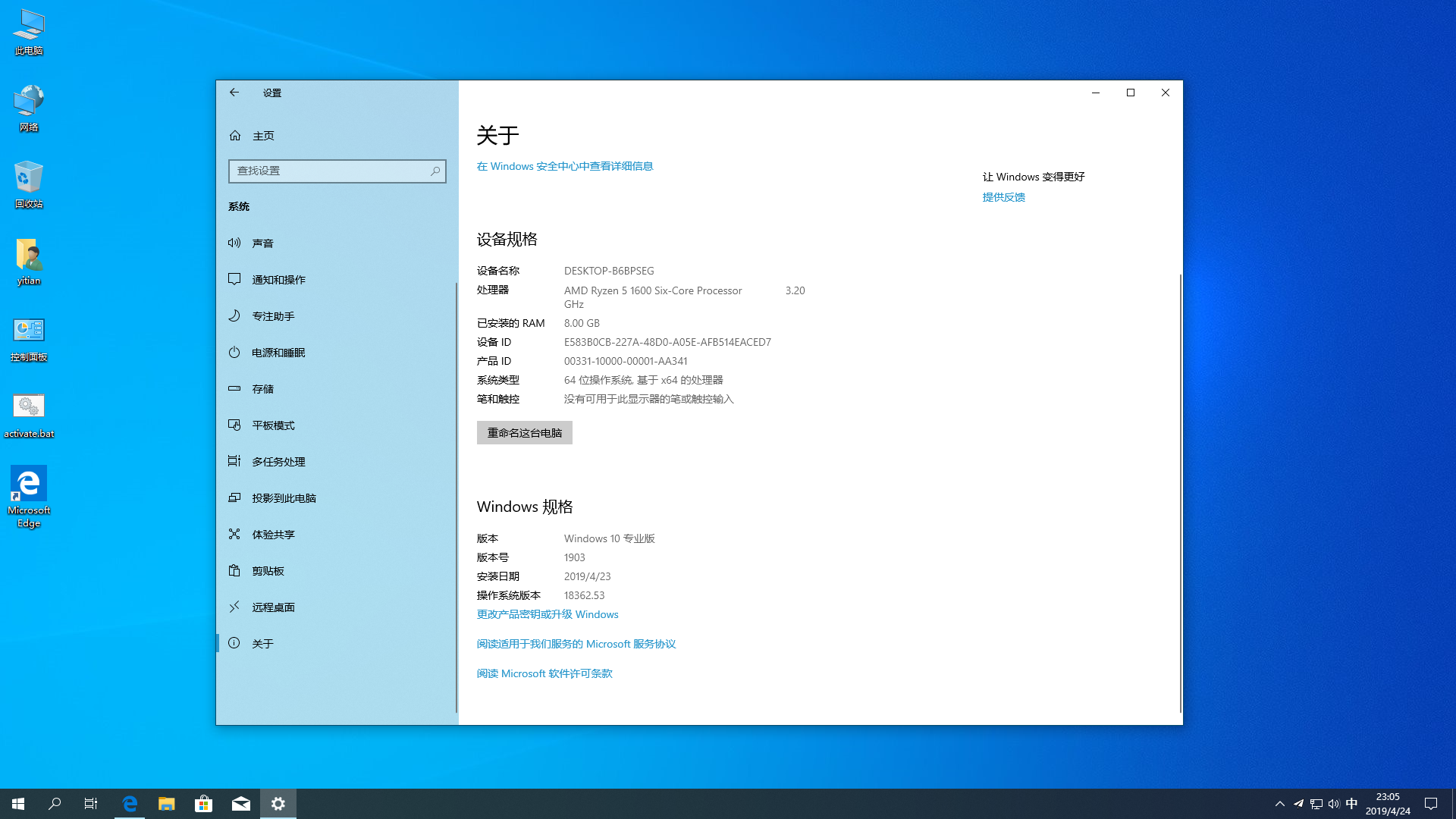Open 阅读 Microsoft 软件许可条款 link
This screenshot has width=1456, height=819.
[x=544, y=673]
